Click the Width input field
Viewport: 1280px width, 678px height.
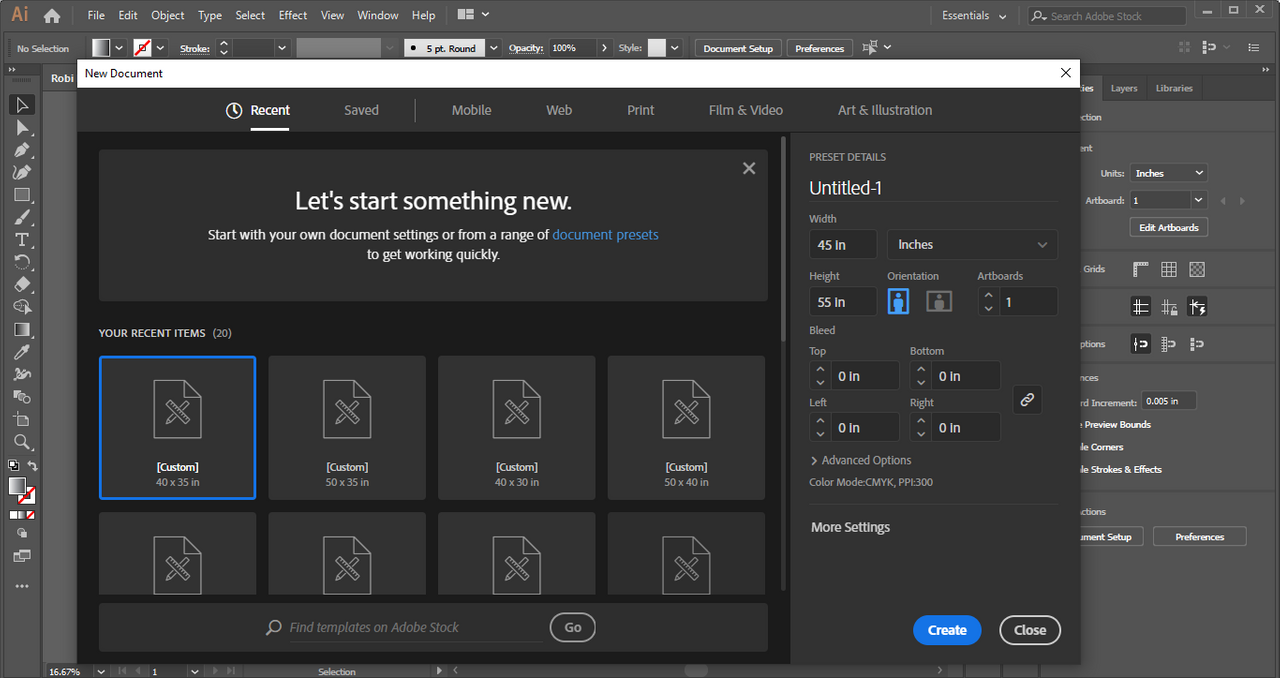(843, 245)
